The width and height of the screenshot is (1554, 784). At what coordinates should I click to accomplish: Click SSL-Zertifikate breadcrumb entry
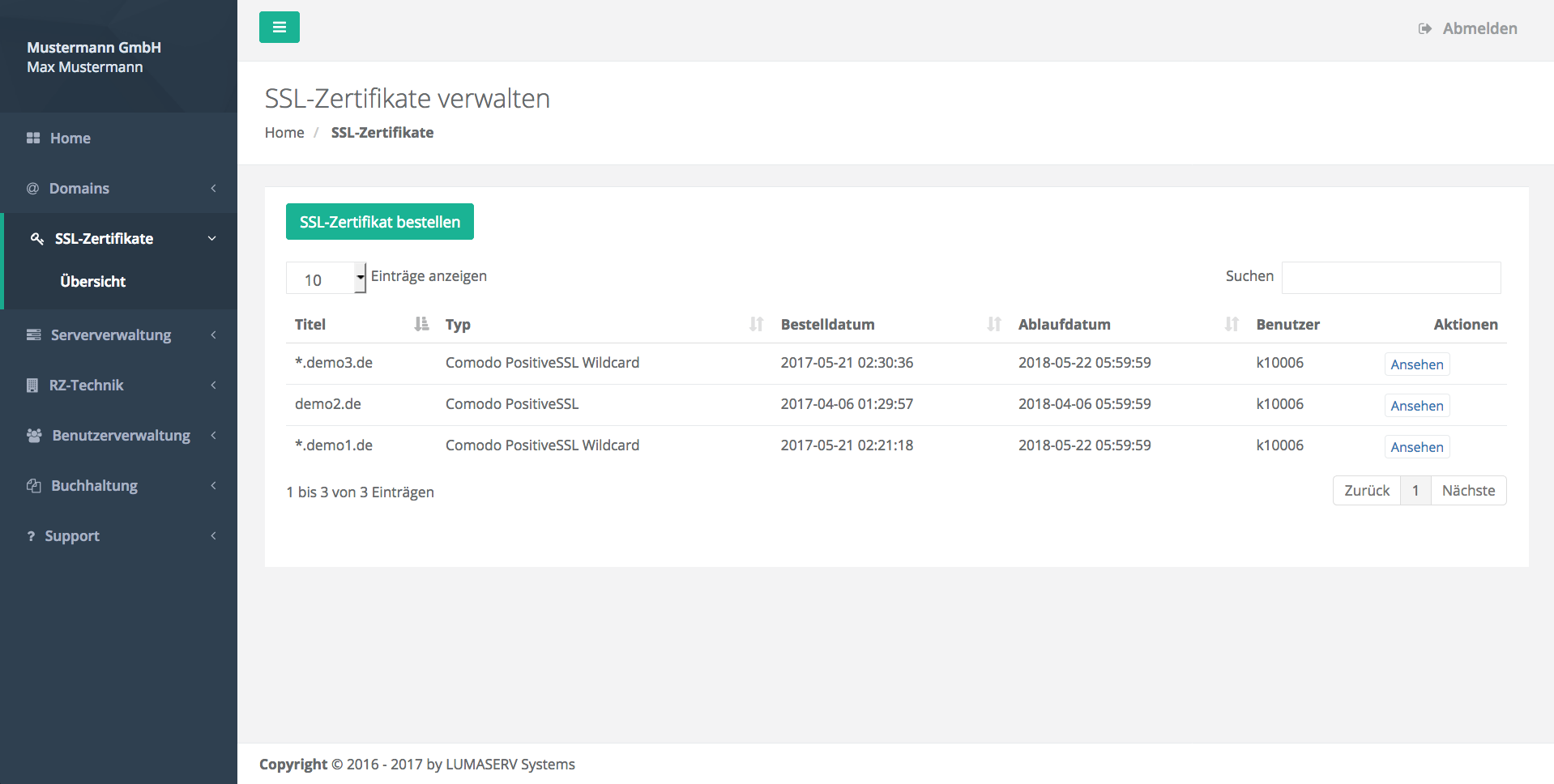click(x=382, y=133)
